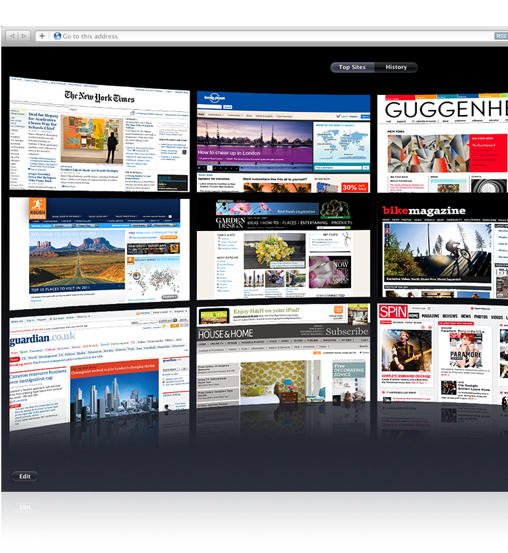Click the back navigation arrow
The height and width of the screenshot is (553, 508).
(x=12, y=36)
